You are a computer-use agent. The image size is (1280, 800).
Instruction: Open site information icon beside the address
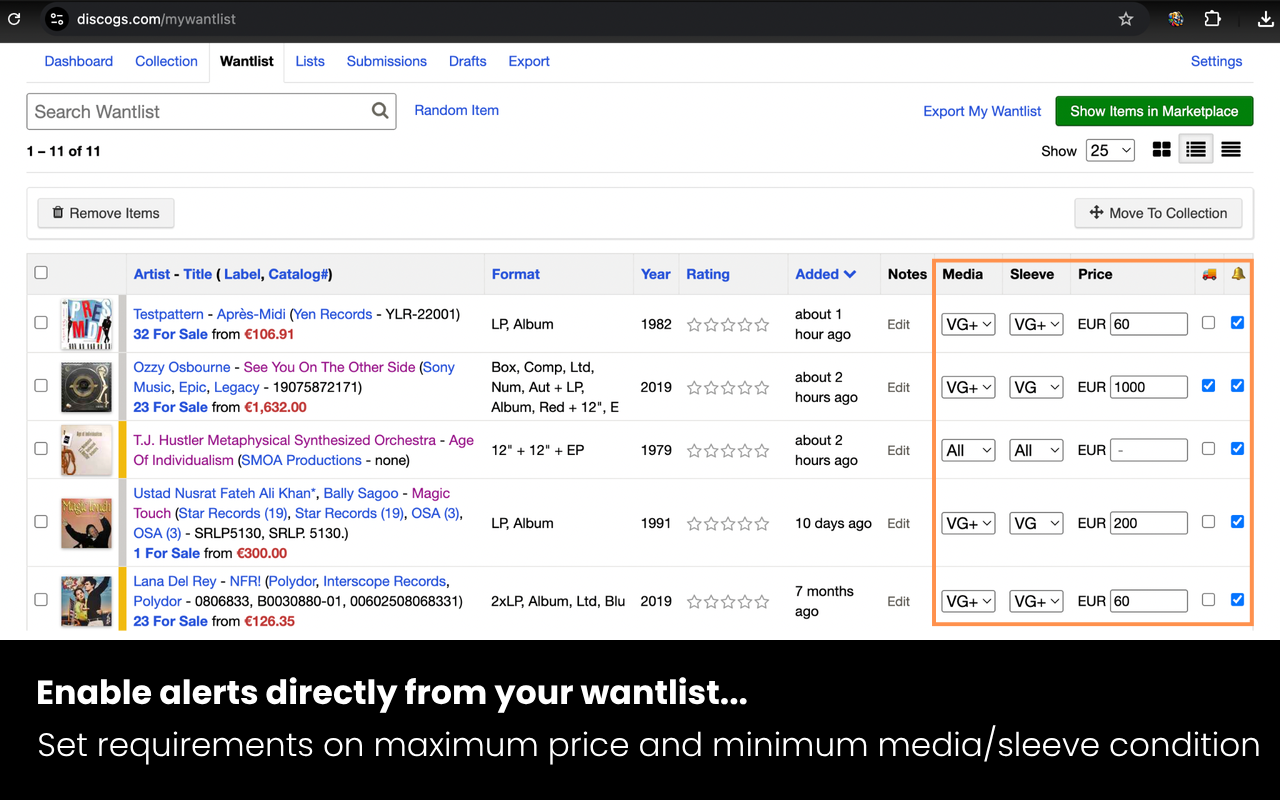click(x=56, y=19)
